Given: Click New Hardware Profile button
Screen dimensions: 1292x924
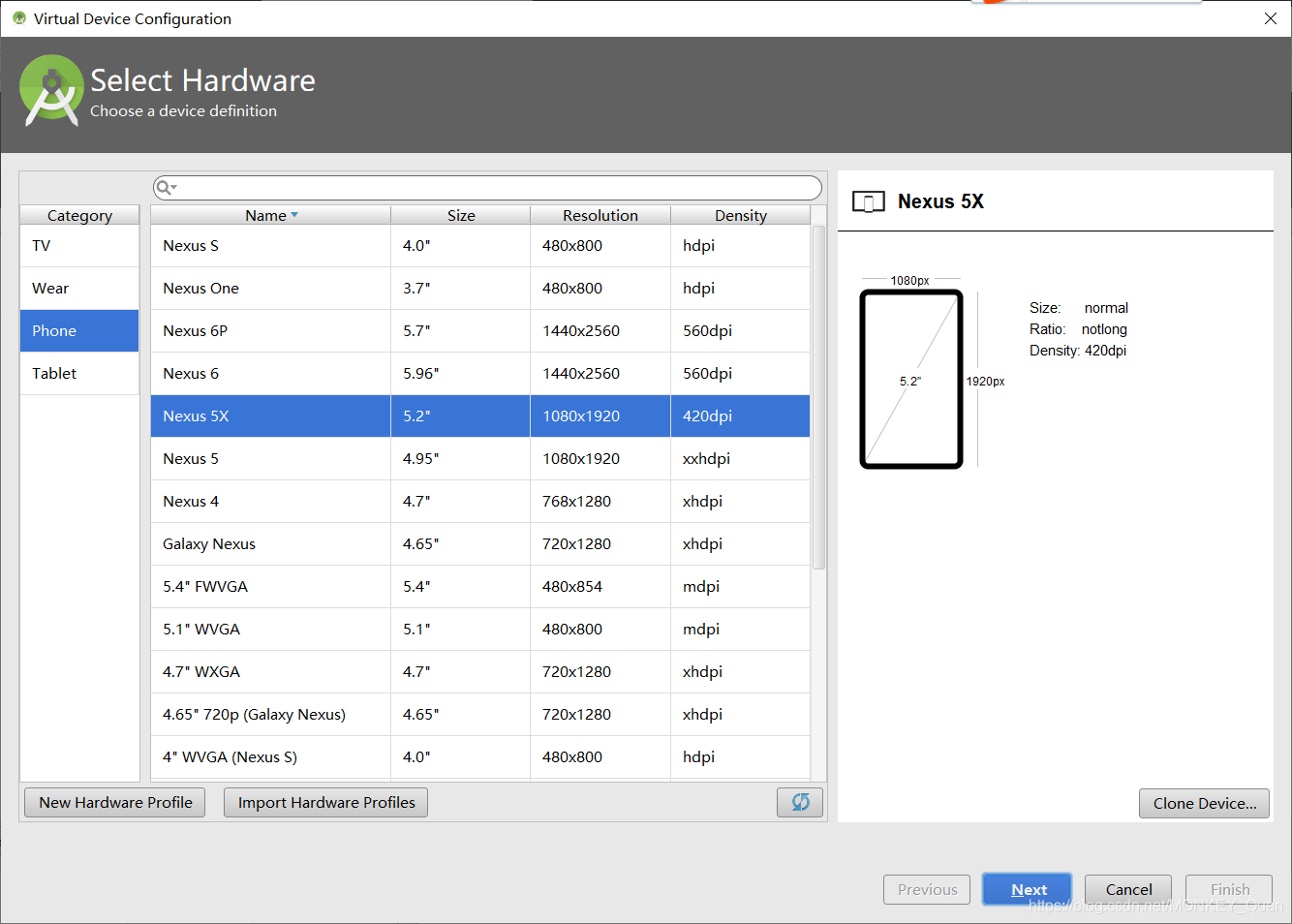Looking at the screenshot, I should [x=115, y=802].
